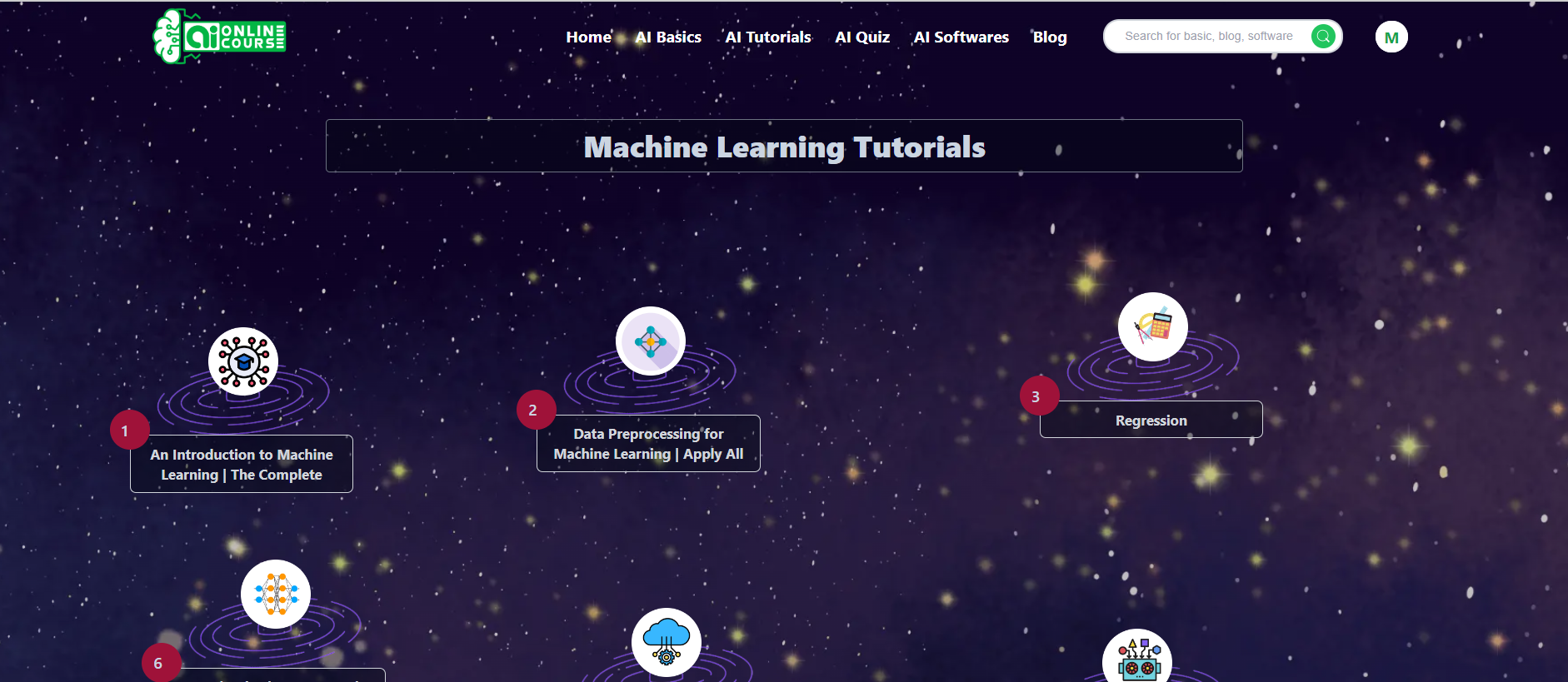The image size is (1568, 682).
Task: Click the AI Online Course logo
Action: tap(220, 37)
